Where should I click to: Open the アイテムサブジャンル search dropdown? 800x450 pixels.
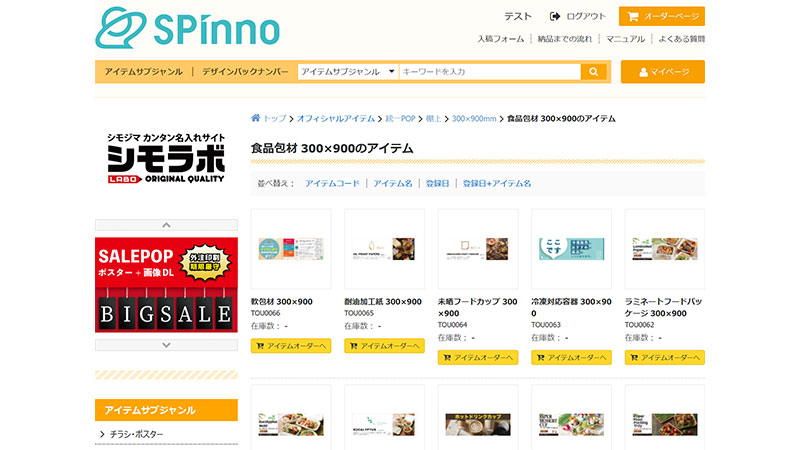point(348,72)
